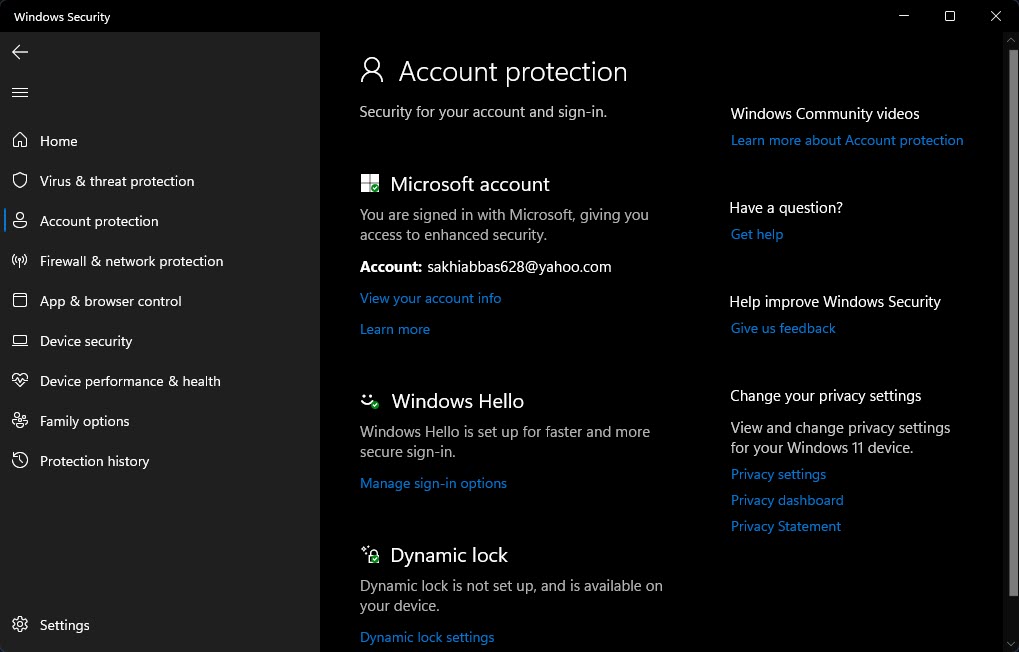Image resolution: width=1019 pixels, height=652 pixels.
Task: Click Learn more under Microsoft account
Action: click(394, 330)
